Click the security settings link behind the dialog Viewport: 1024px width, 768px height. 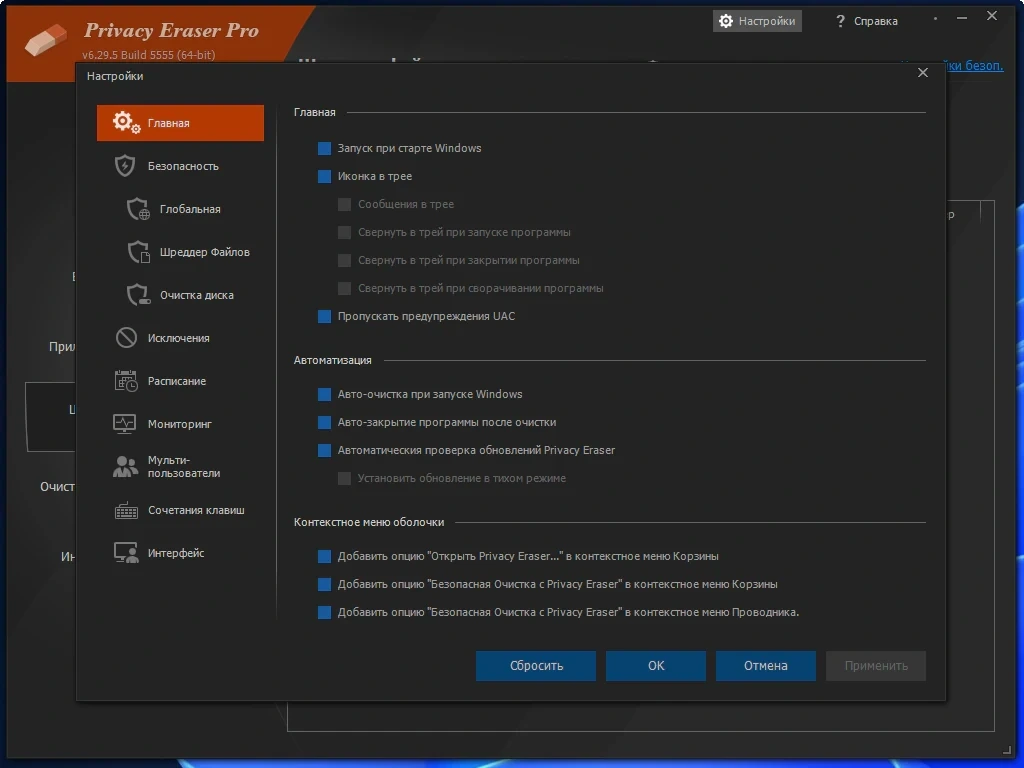pyautogui.click(x=974, y=65)
